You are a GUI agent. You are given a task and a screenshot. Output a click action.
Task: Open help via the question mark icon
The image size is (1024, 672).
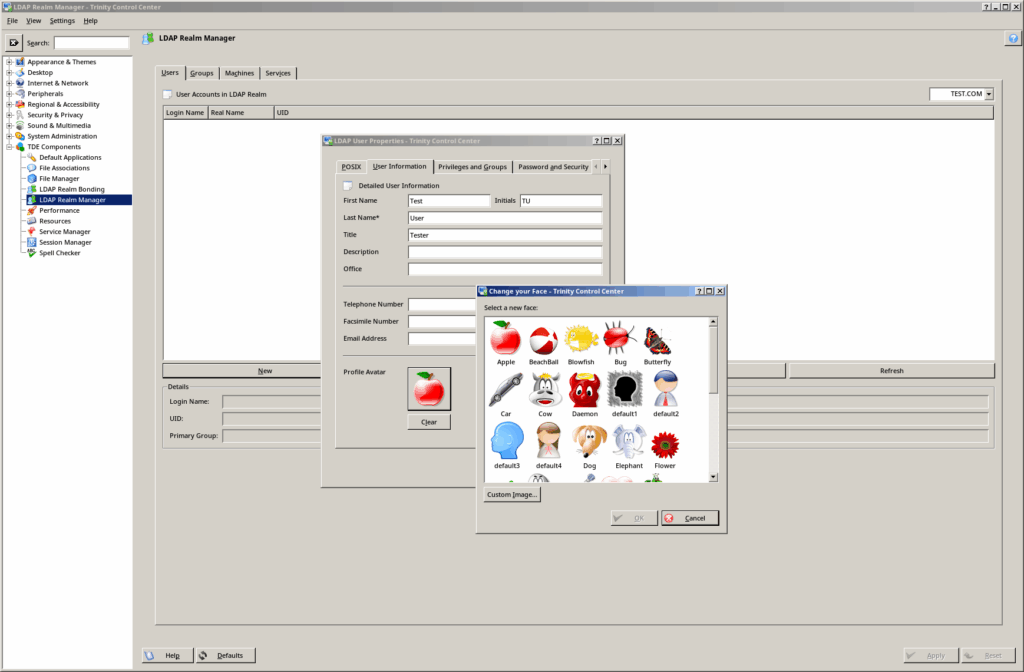(1011, 38)
